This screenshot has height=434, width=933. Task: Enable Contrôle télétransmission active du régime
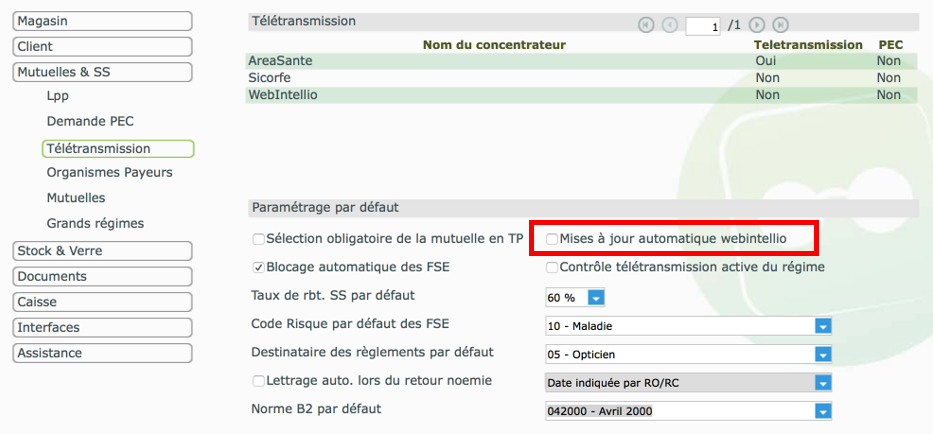[552, 267]
